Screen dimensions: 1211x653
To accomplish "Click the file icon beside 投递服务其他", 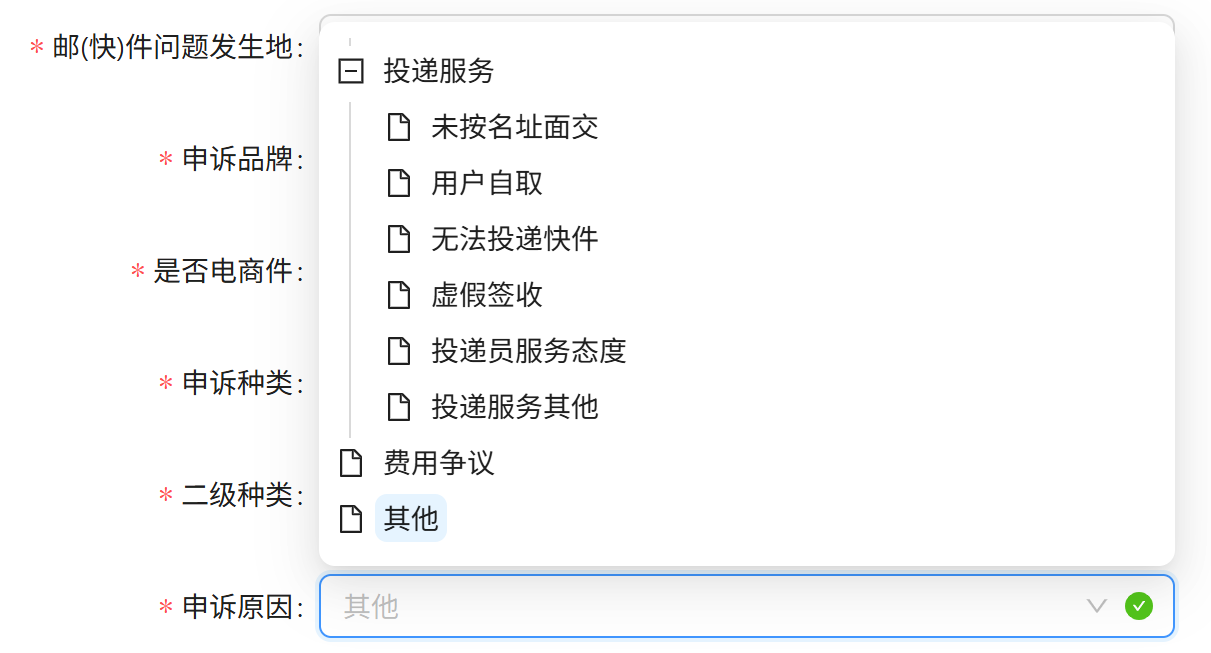I will 399,407.
